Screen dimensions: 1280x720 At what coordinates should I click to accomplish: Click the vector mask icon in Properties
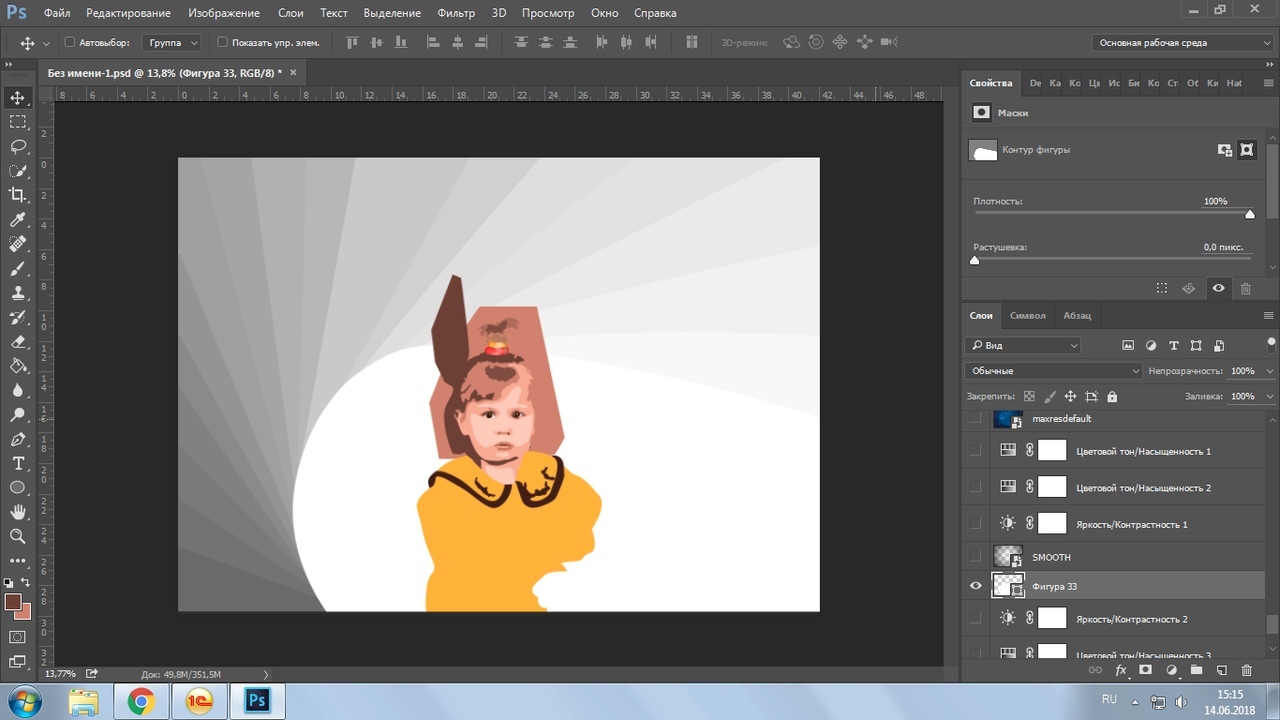click(1247, 150)
